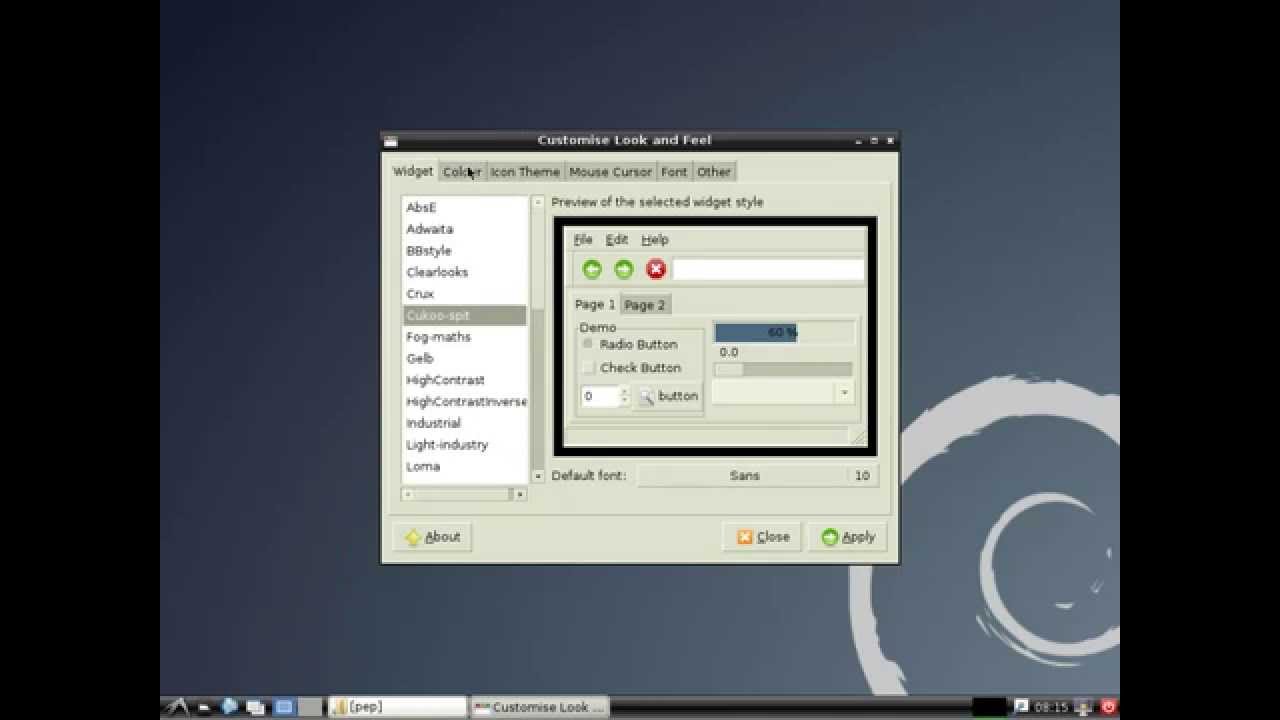Click the About button
Viewport: 1280px width, 720px height.
(x=432, y=537)
